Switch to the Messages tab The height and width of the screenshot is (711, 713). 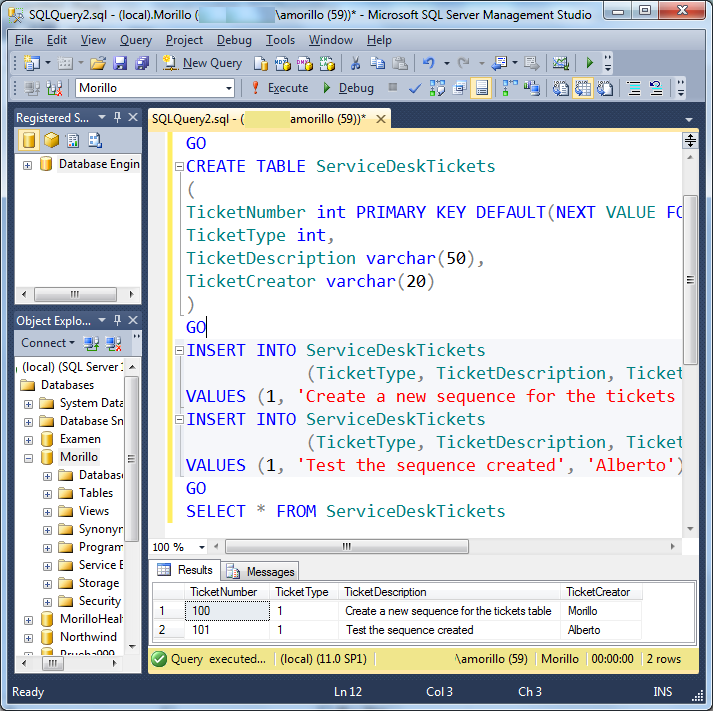(x=261, y=571)
